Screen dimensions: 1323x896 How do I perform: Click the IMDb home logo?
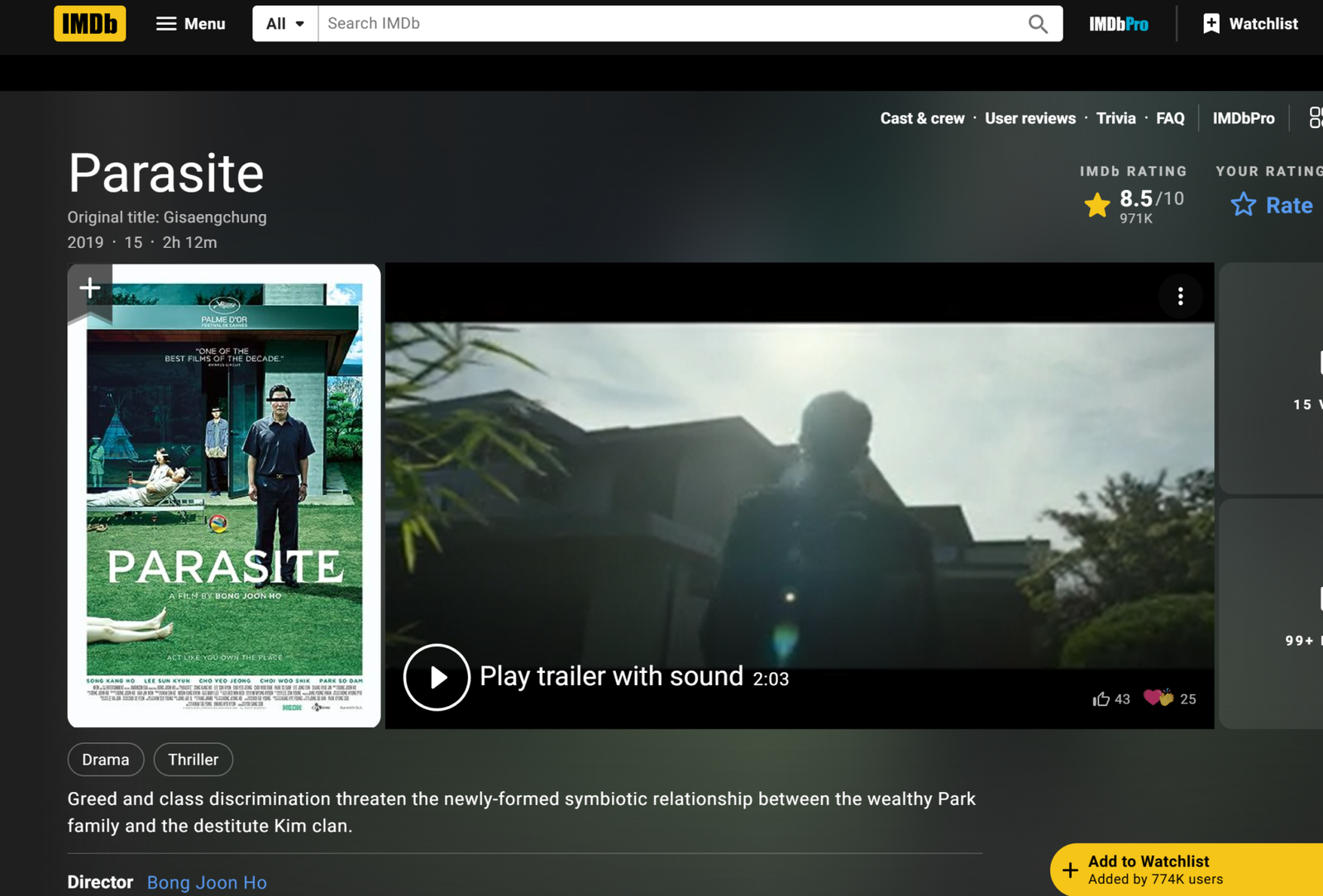pyautogui.click(x=89, y=24)
